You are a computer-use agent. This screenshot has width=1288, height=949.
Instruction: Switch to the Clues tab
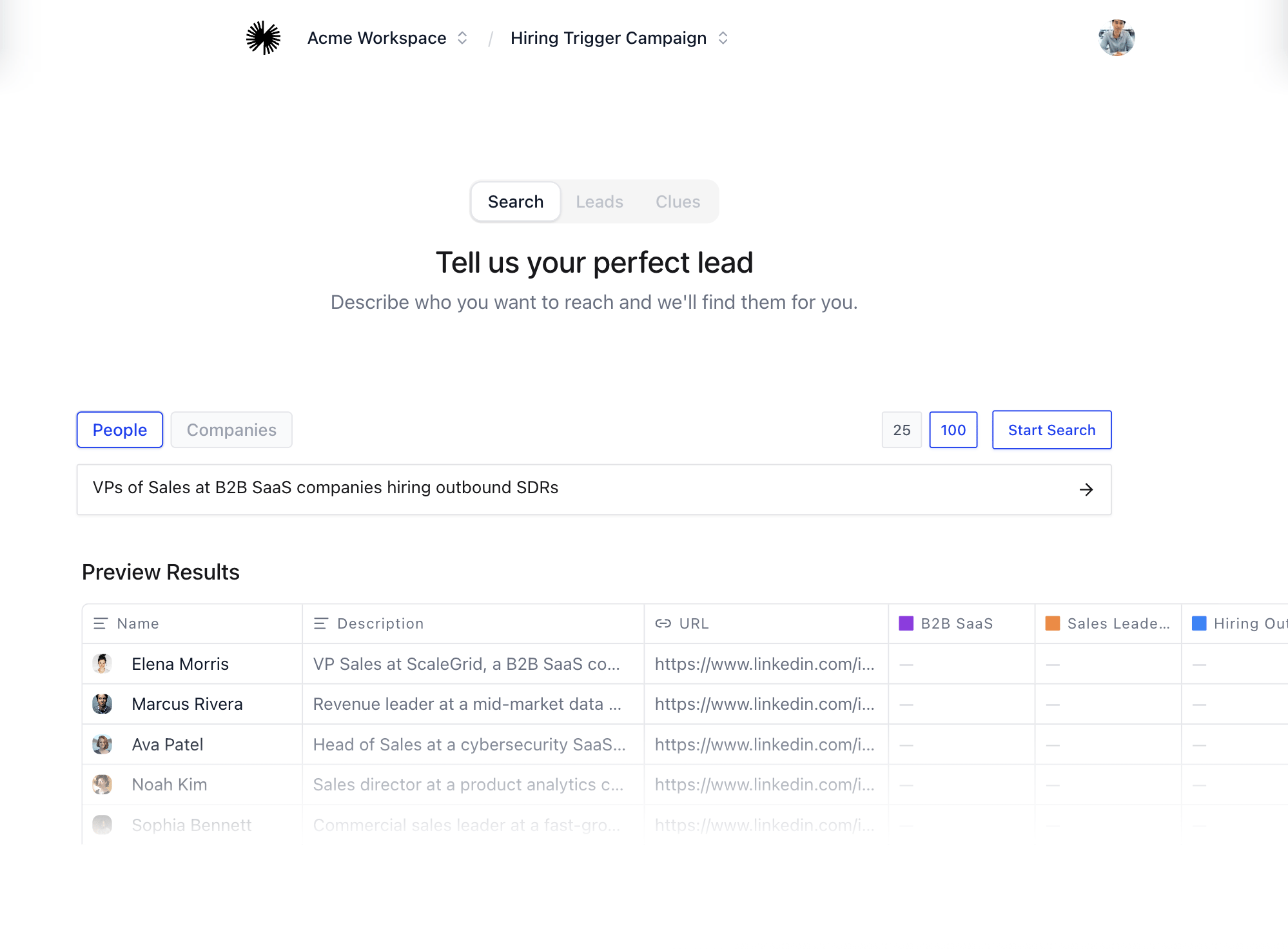click(x=678, y=202)
